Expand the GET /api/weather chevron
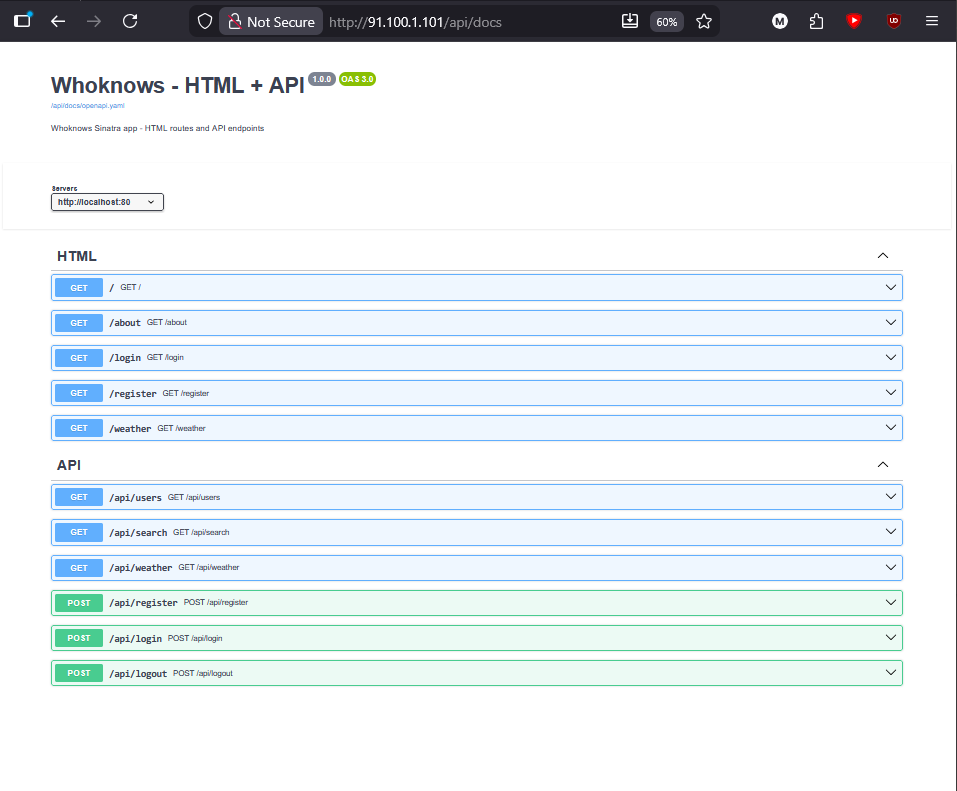This screenshot has width=957, height=791. pos(890,568)
